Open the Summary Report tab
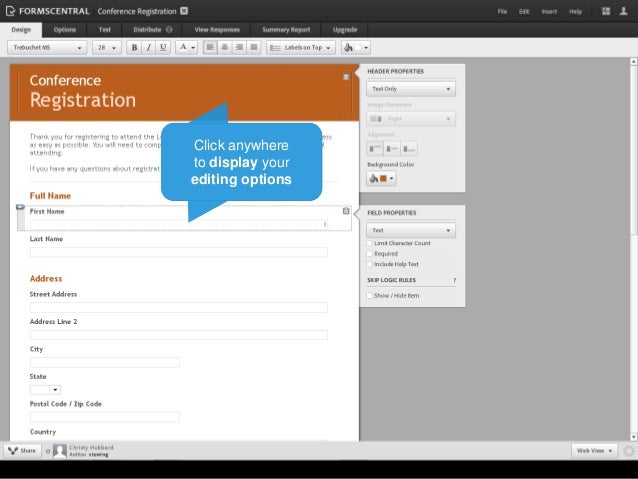Viewport: 638px width, 479px height. coord(286,30)
